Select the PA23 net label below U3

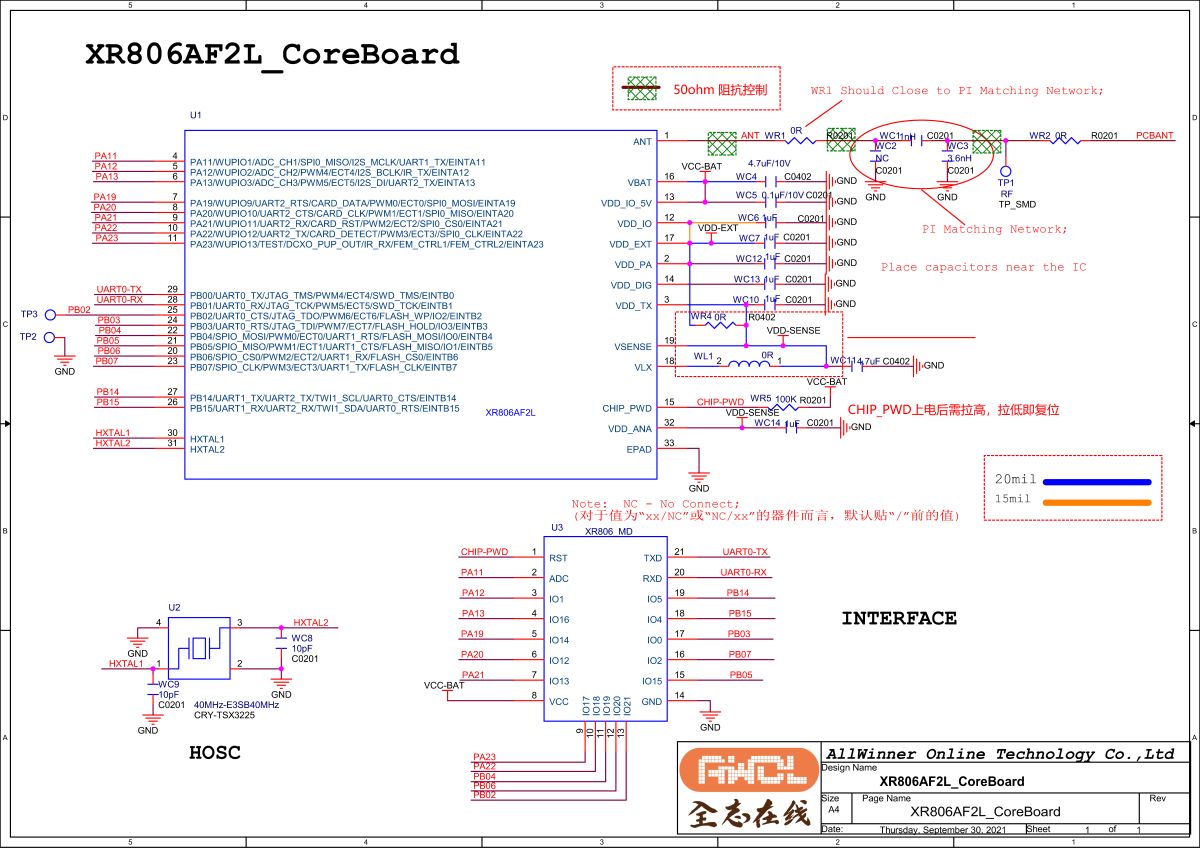[x=485, y=757]
